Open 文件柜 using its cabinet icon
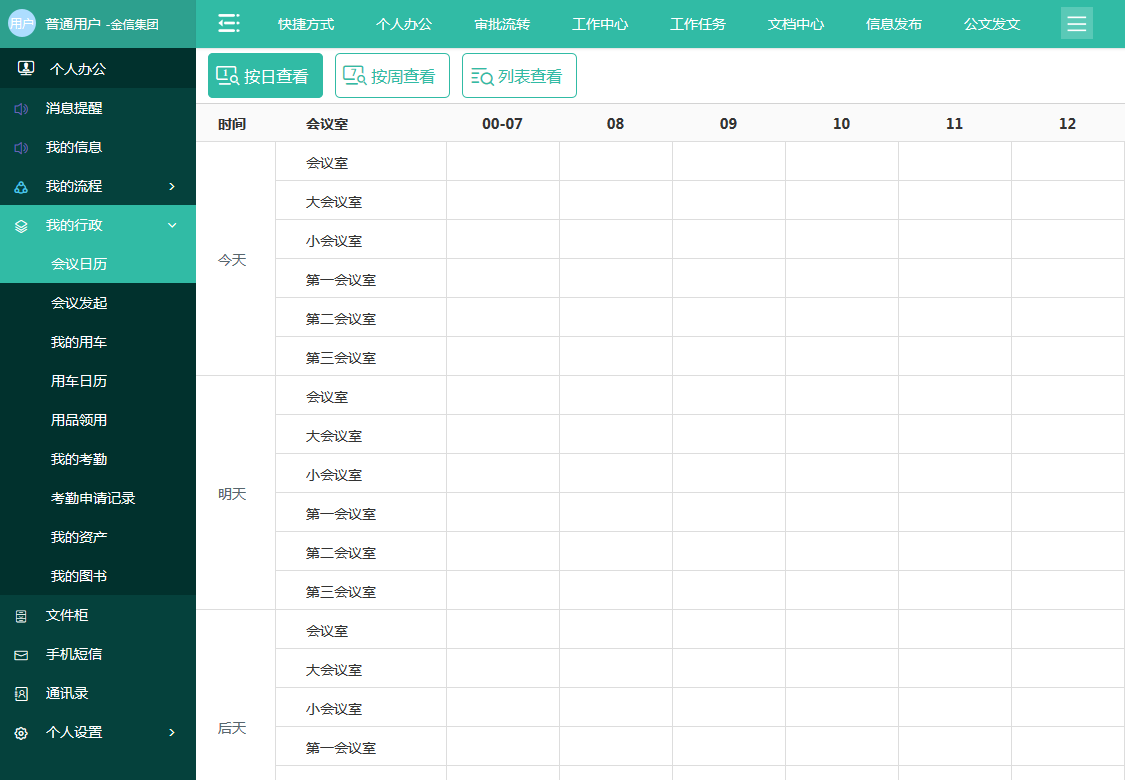This screenshot has width=1125, height=780. (20, 616)
